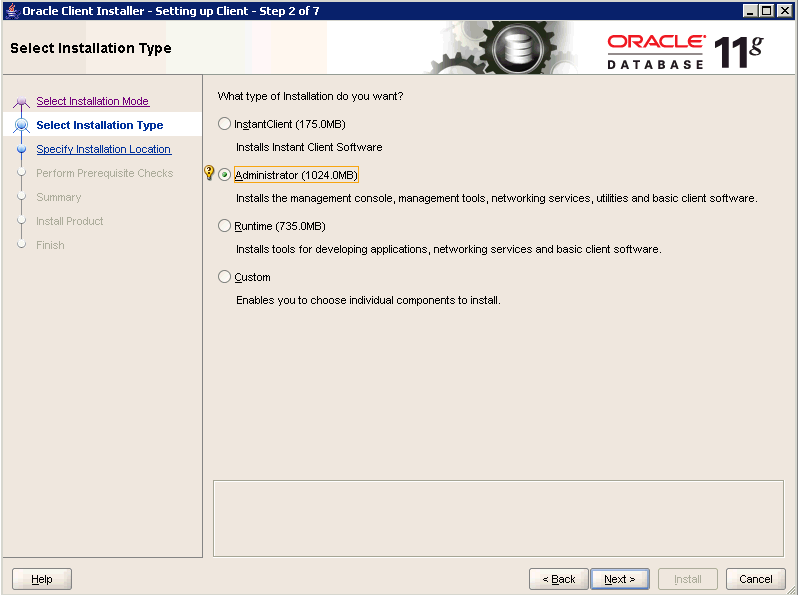Click the Java icon in the title bar

pyautogui.click(x=11, y=10)
